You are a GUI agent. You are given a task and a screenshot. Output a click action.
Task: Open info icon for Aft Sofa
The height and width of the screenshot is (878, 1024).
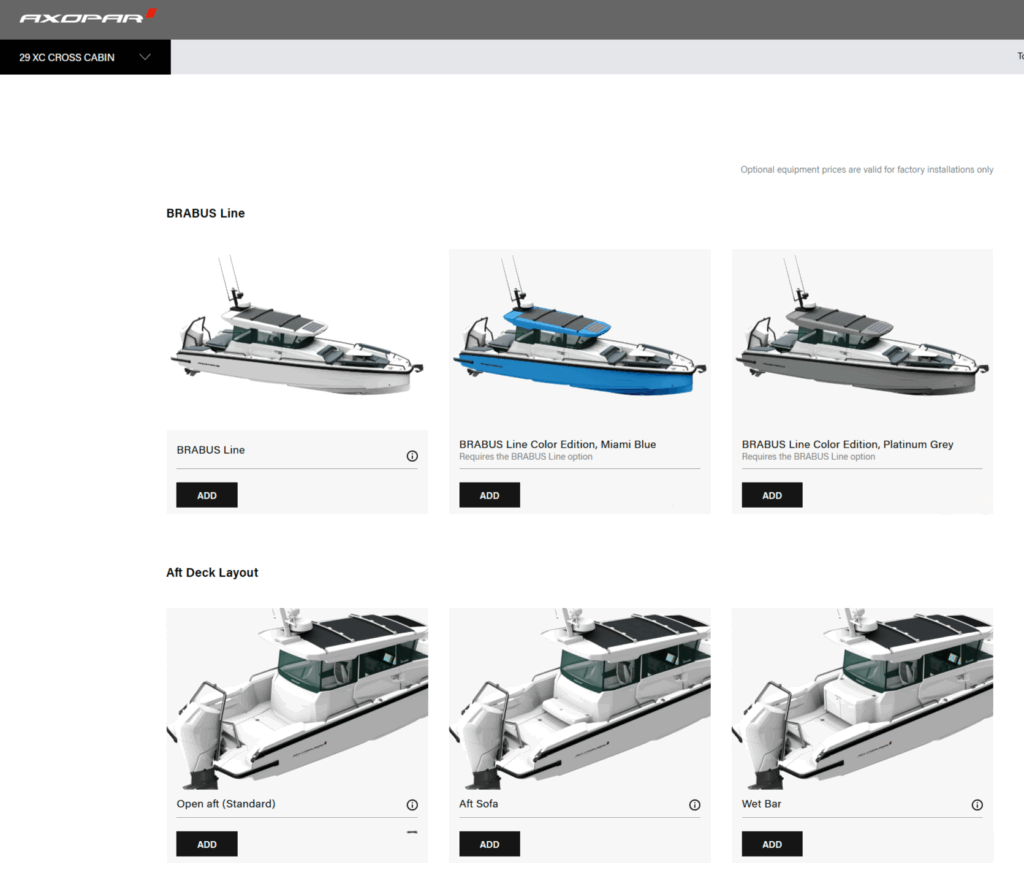[695, 805]
